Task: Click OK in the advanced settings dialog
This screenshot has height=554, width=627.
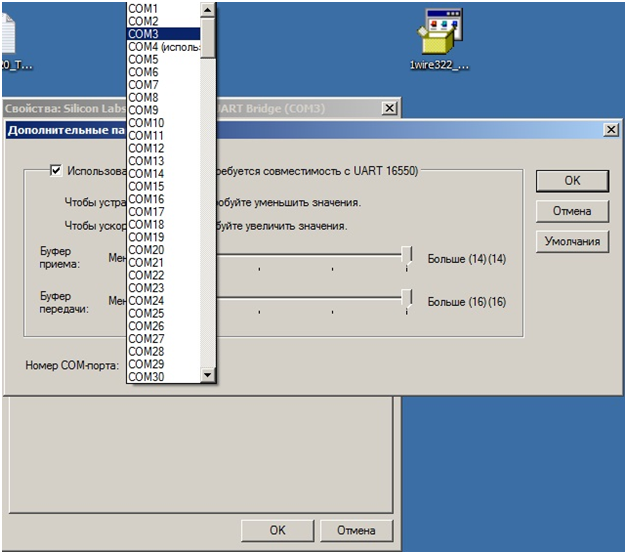Action: coord(572,181)
